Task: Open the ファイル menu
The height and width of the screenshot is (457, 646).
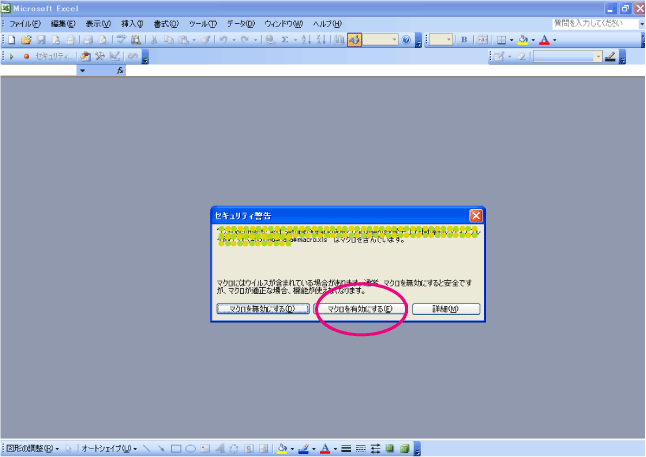Action: [26, 23]
